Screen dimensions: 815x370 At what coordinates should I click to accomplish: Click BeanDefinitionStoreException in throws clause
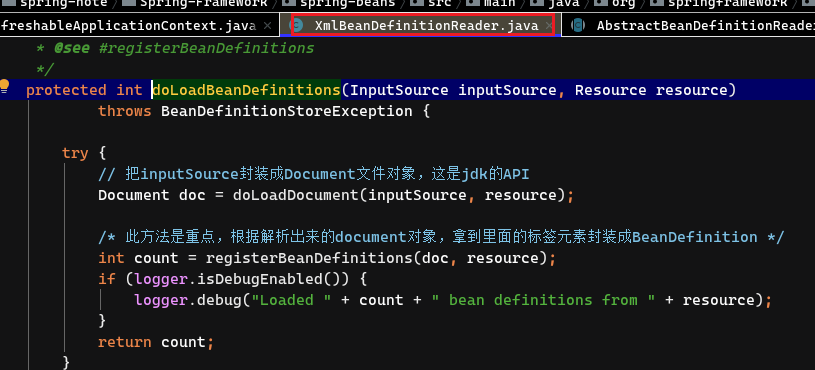tap(286, 111)
